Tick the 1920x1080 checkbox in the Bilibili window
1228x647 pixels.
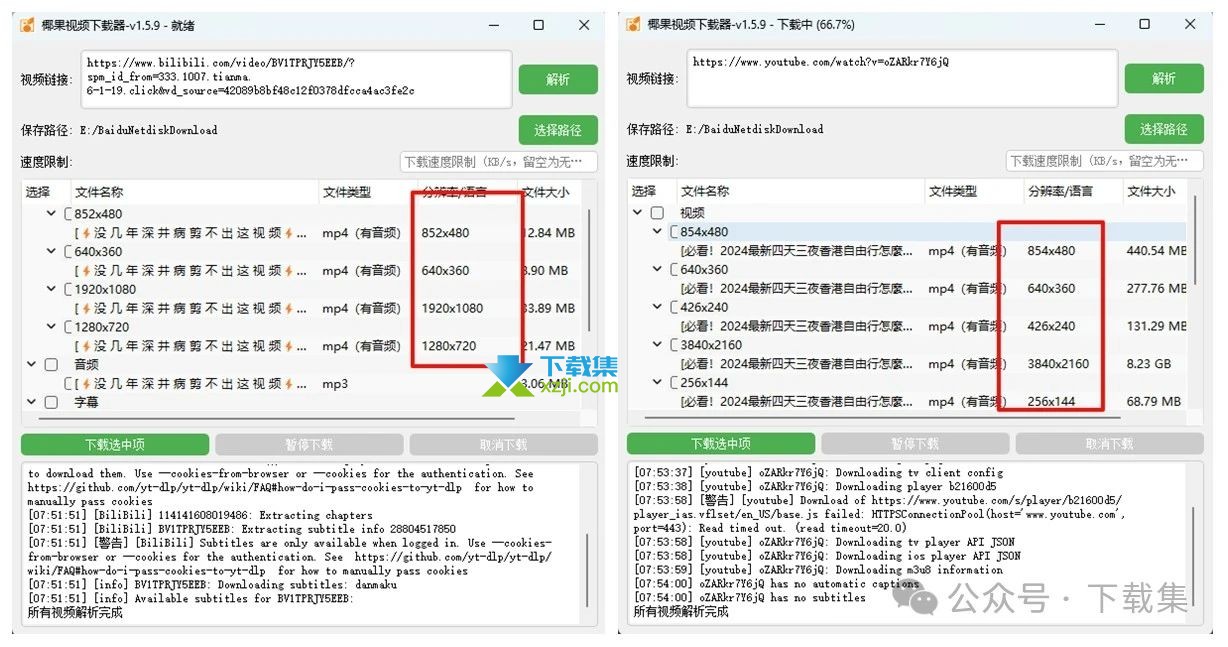point(70,289)
